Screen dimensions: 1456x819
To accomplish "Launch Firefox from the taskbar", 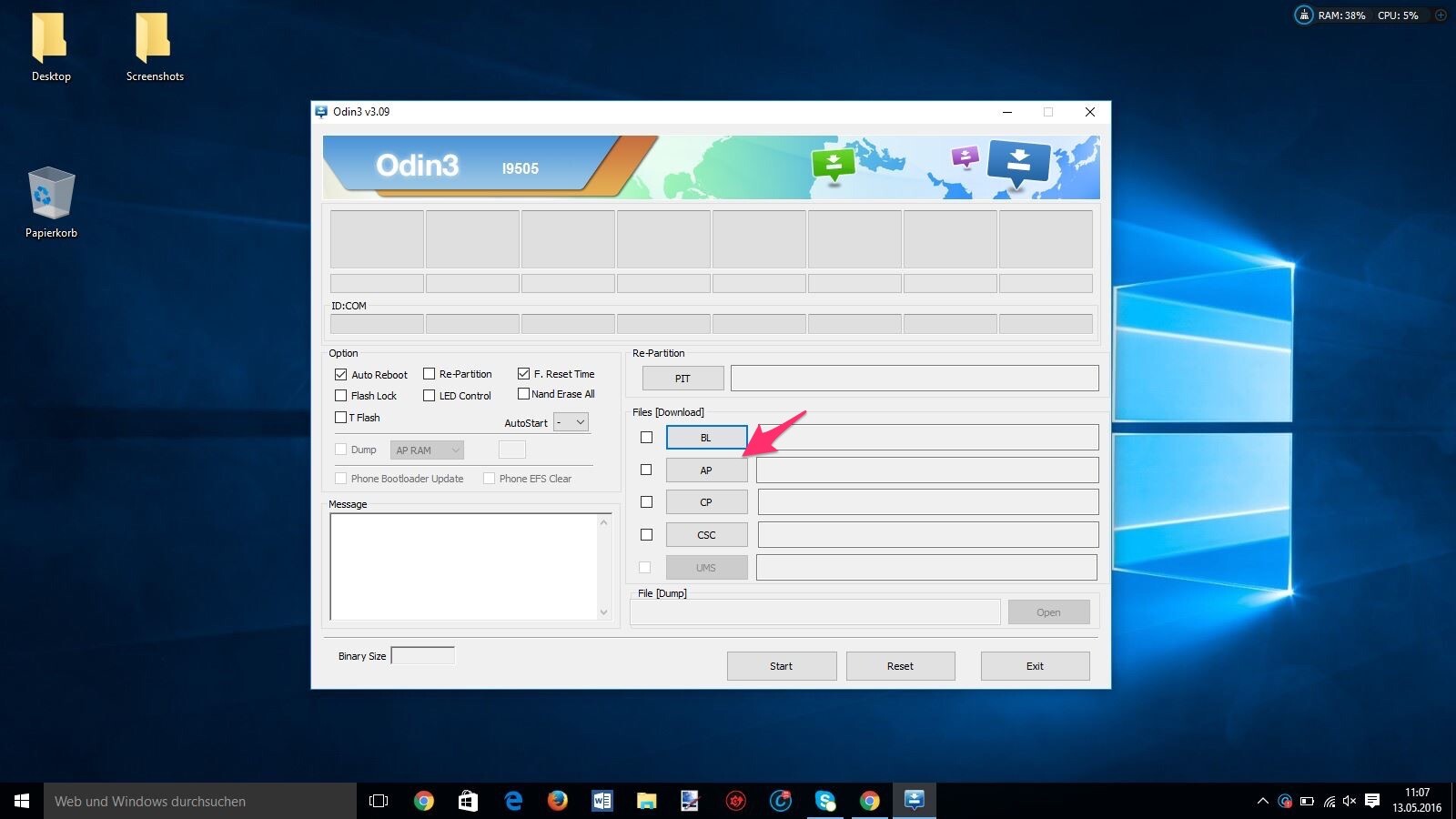I will (558, 801).
